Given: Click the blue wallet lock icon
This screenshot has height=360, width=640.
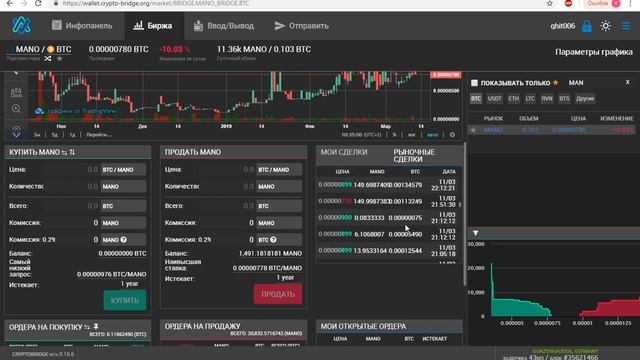Looking at the screenshot, I should tap(587, 26).
